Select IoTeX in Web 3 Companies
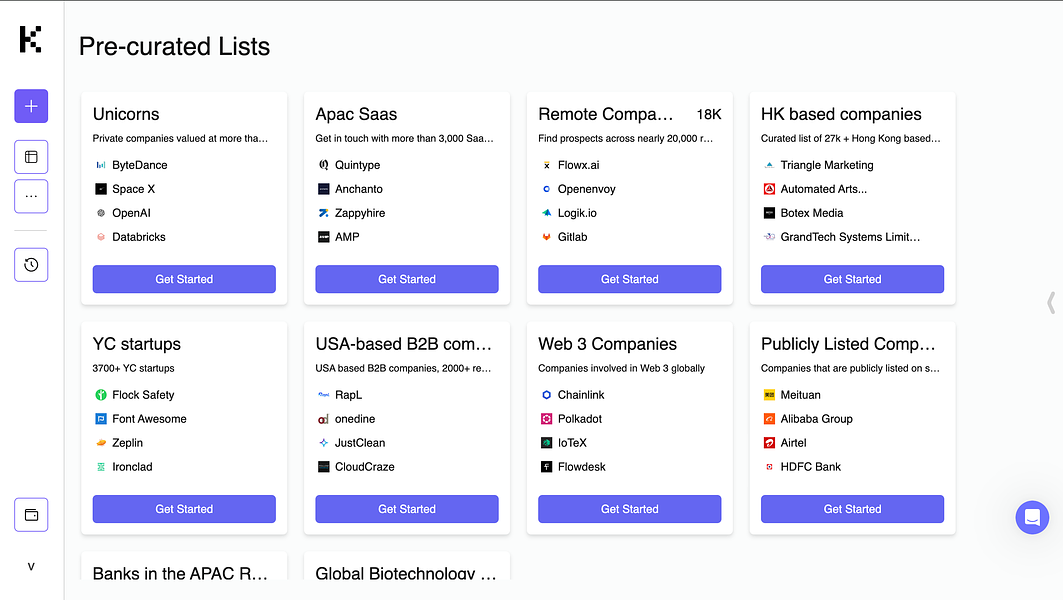The image size is (1063, 600). click(x=572, y=443)
